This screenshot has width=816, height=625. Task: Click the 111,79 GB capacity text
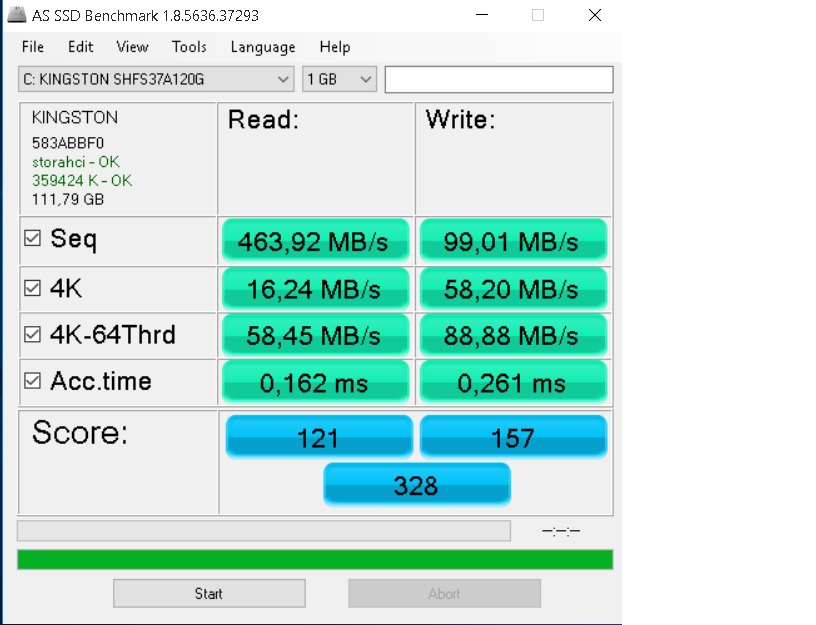coord(68,199)
